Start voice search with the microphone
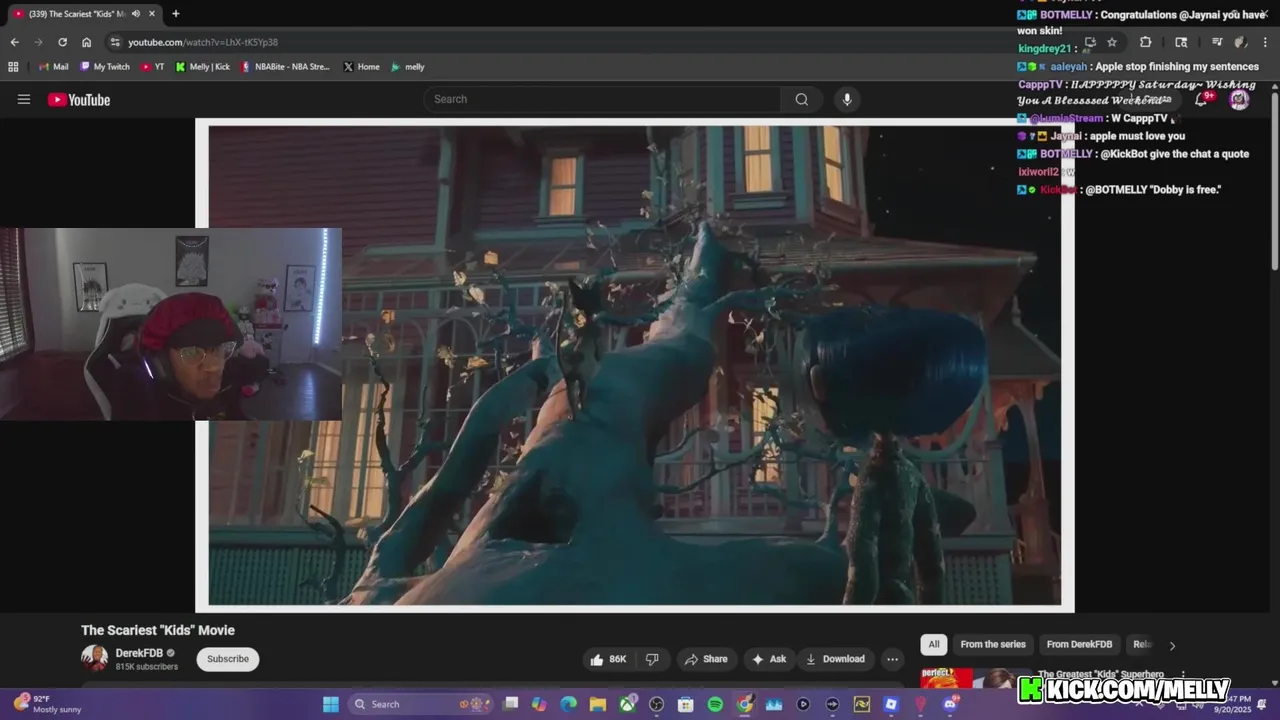This screenshot has height=720, width=1280. coord(847,99)
